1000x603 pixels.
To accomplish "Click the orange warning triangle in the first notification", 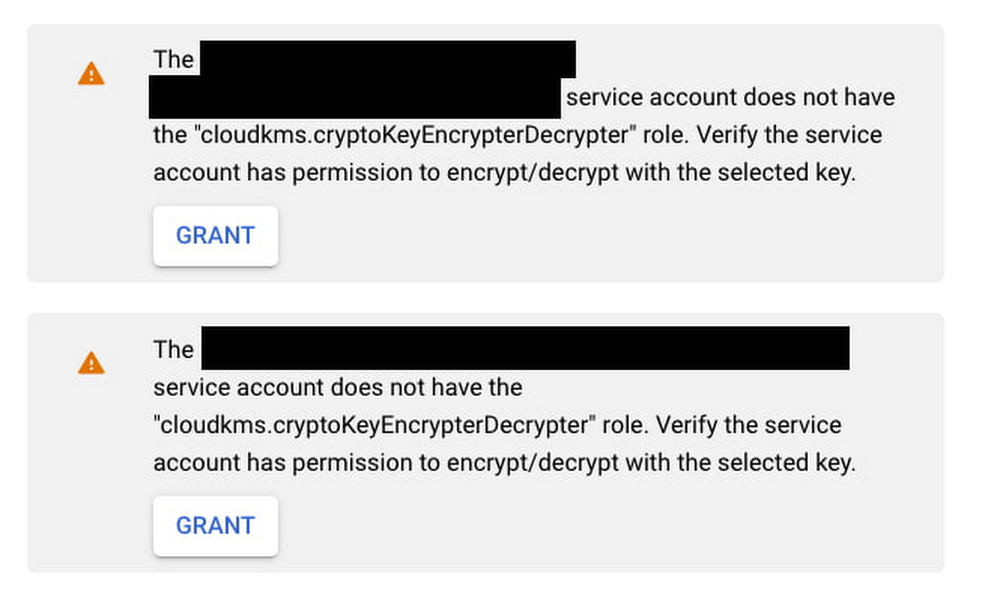I will [x=91, y=72].
